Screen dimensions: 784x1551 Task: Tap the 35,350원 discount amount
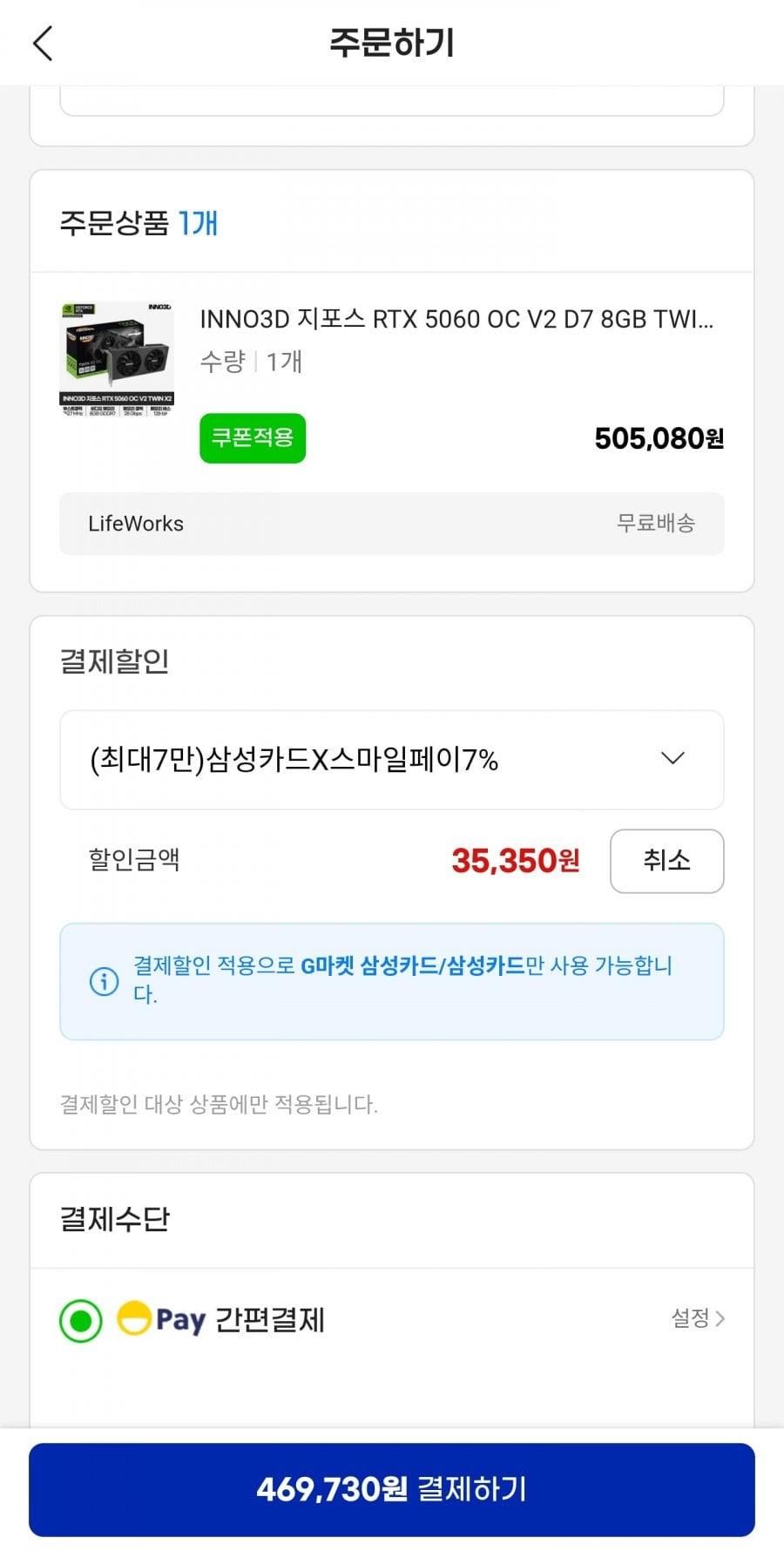click(515, 861)
